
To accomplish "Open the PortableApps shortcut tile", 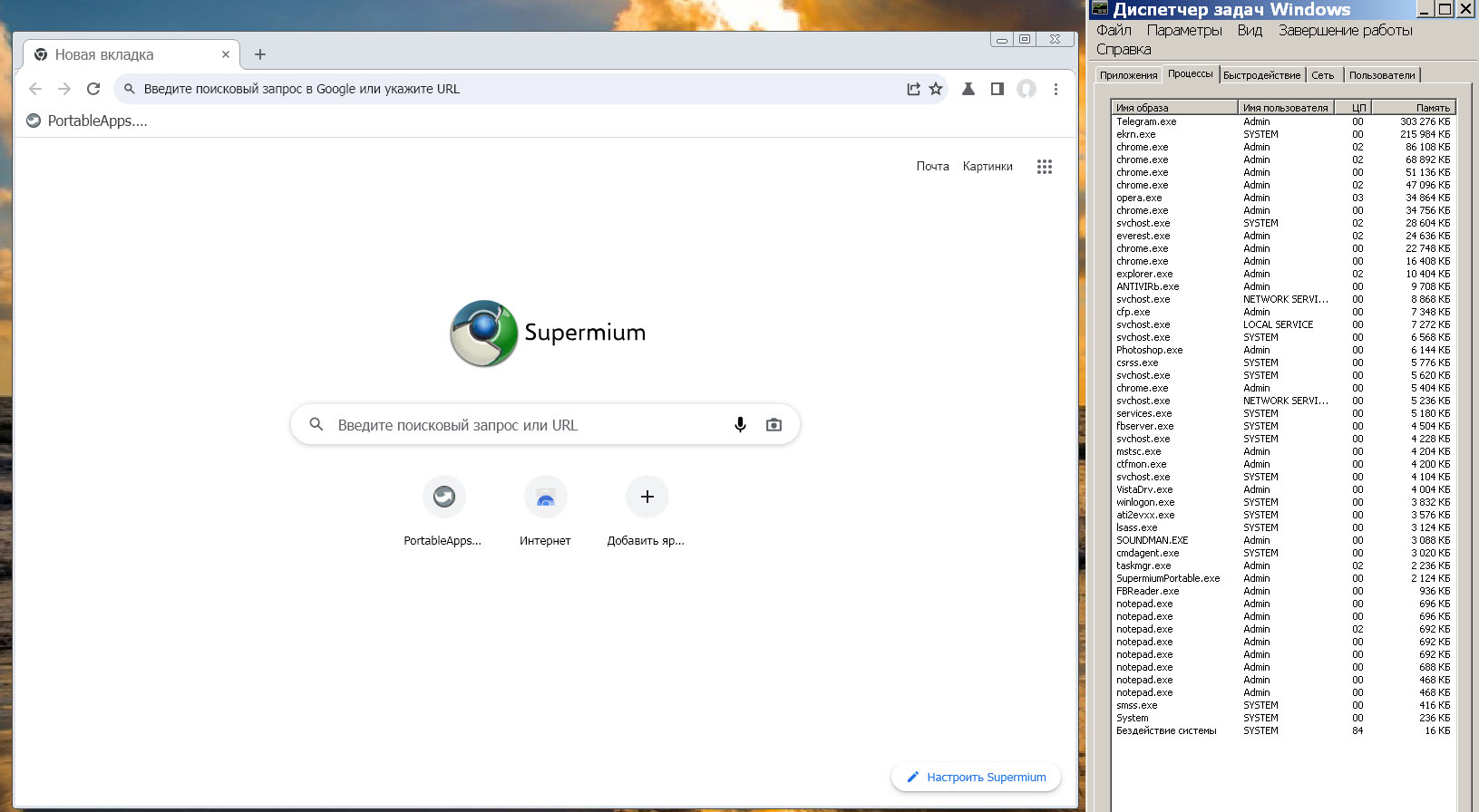I will [443, 512].
